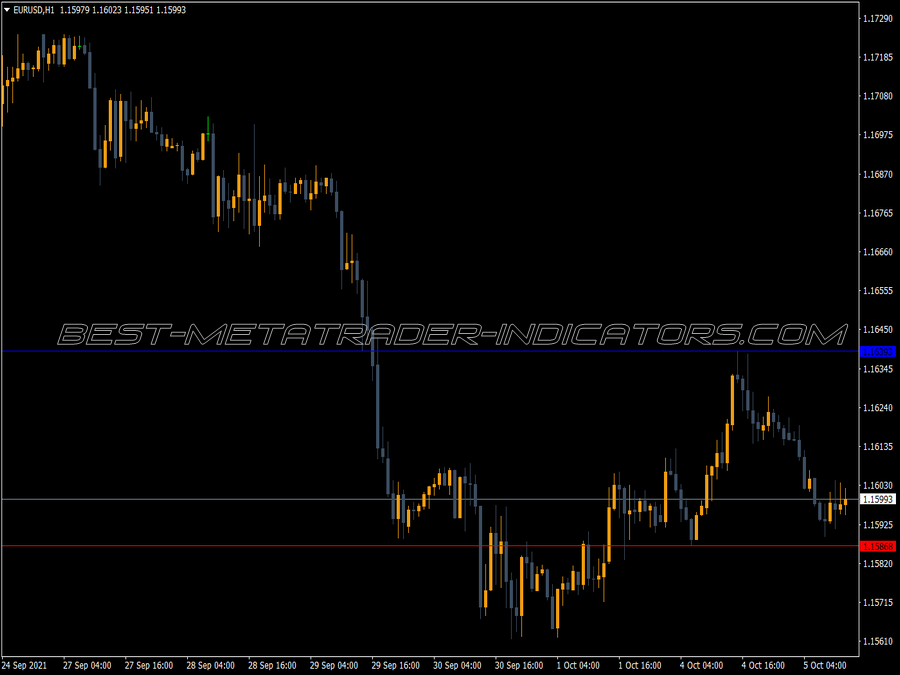Click price scale label 1.15715
This screenshot has width=900, height=675.
pos(878,602)
